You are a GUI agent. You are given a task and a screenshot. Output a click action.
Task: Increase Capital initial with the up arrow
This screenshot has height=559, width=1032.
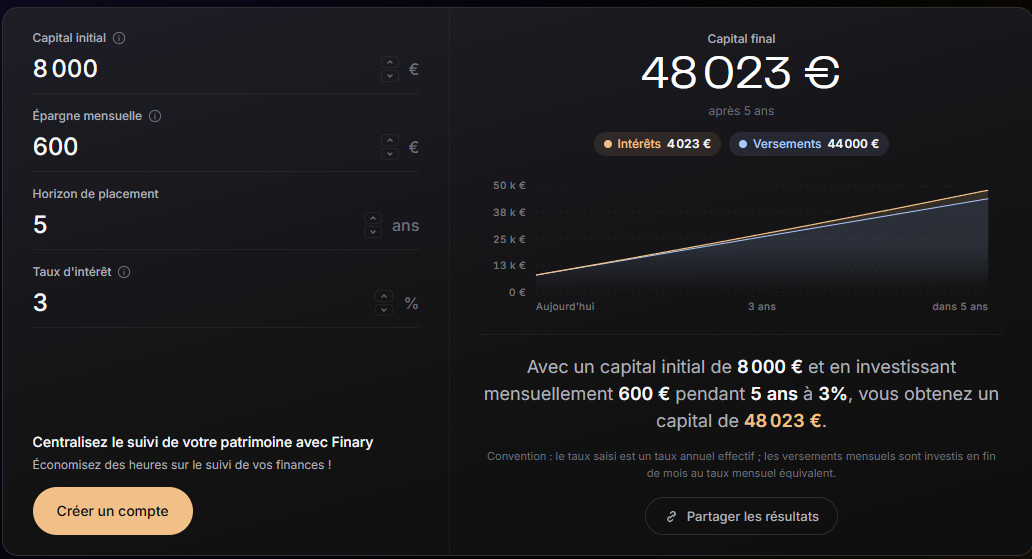coord(390,63)
